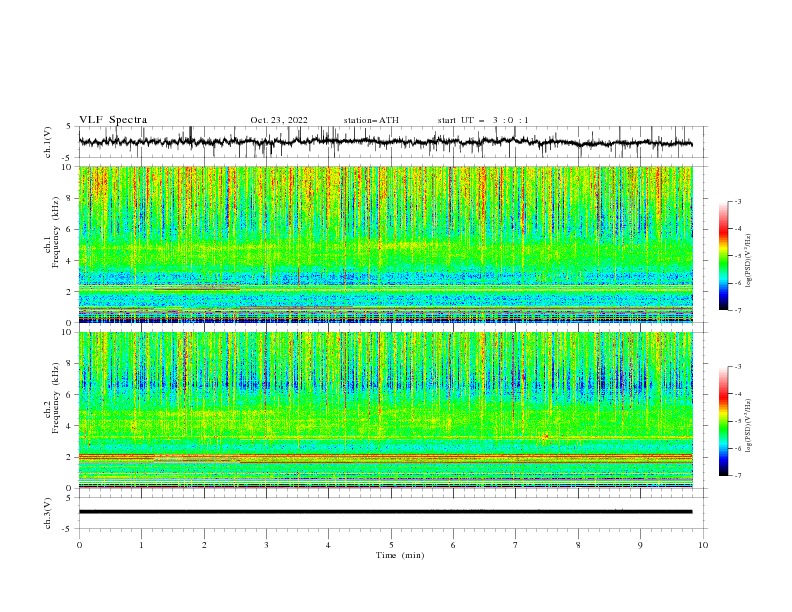Click the ch.1 voltage waveform trace
The image size is (792, 612).
click(x=386, y=142)
